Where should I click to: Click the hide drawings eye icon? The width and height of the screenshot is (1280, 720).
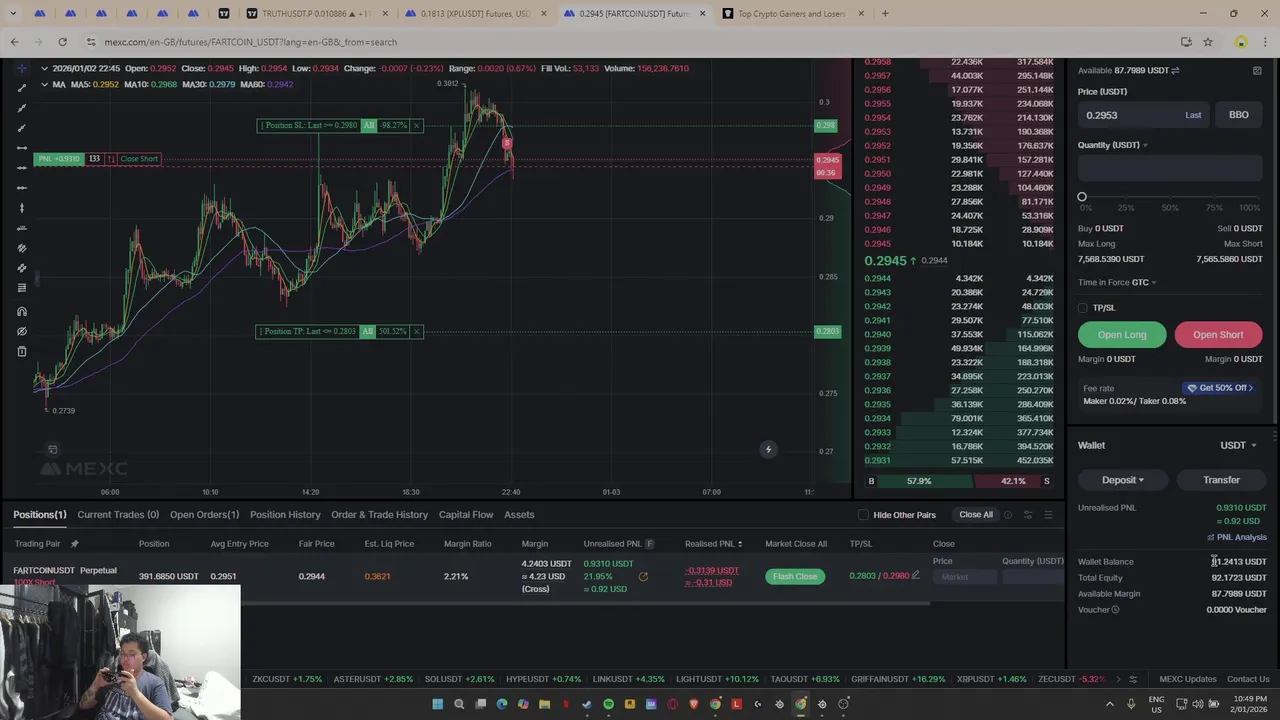[22, 331]
